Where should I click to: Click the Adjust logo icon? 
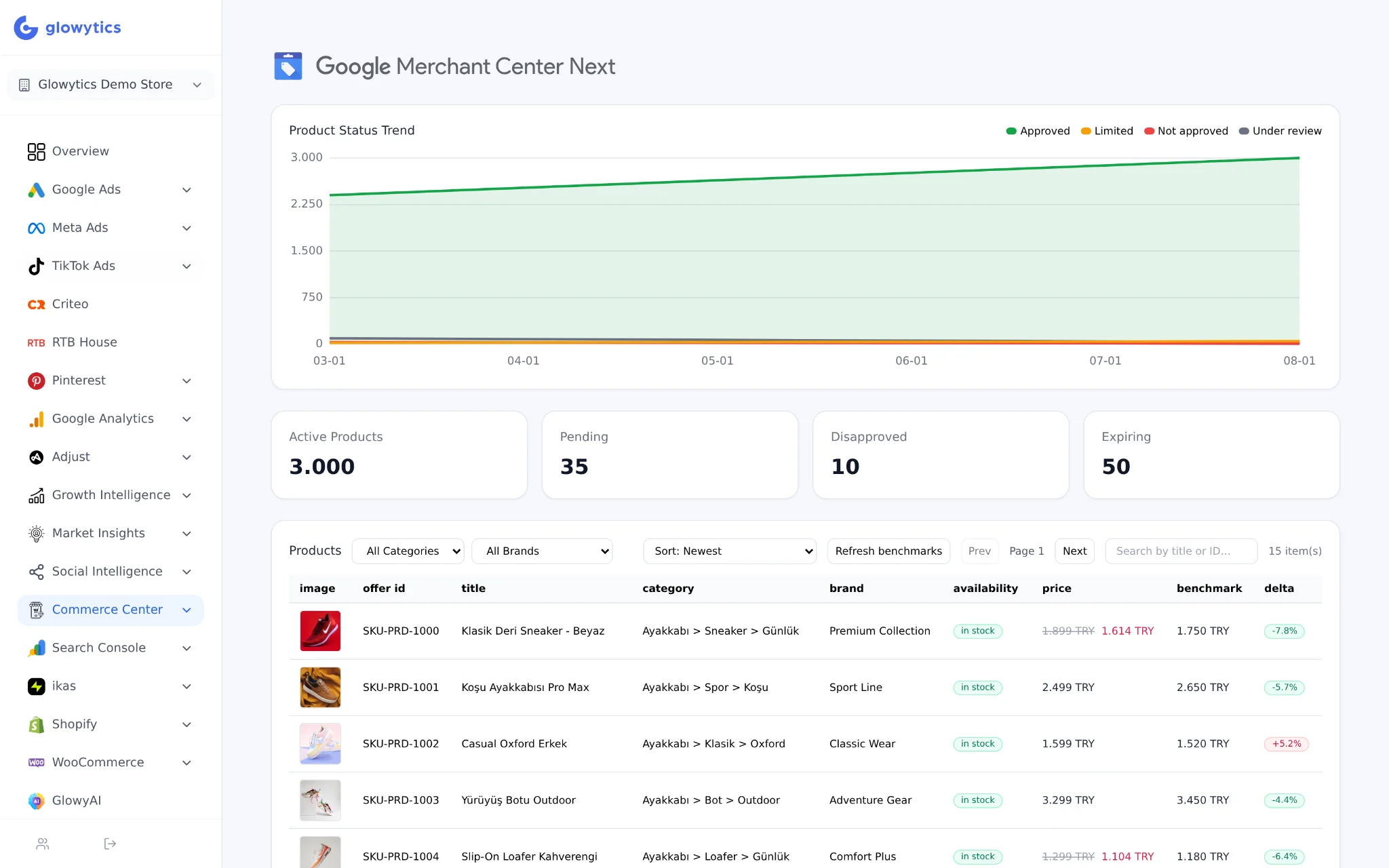(x=36, y=457)
